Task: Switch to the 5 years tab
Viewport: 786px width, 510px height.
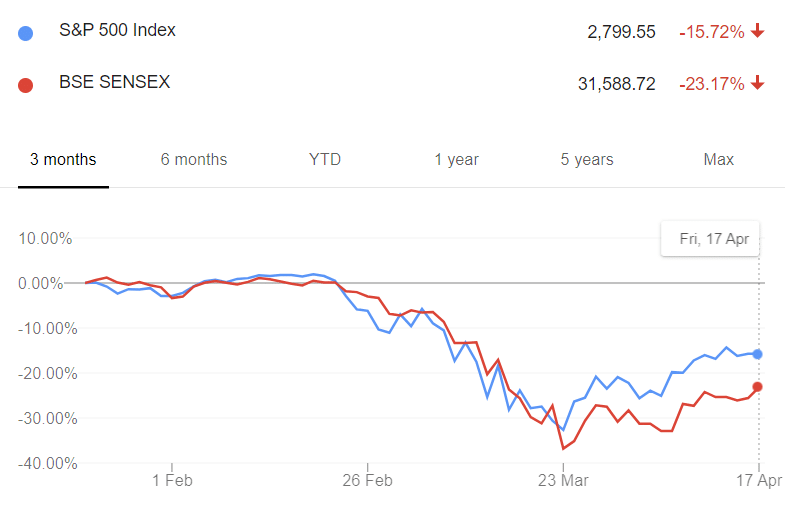Action: (587, 160)
